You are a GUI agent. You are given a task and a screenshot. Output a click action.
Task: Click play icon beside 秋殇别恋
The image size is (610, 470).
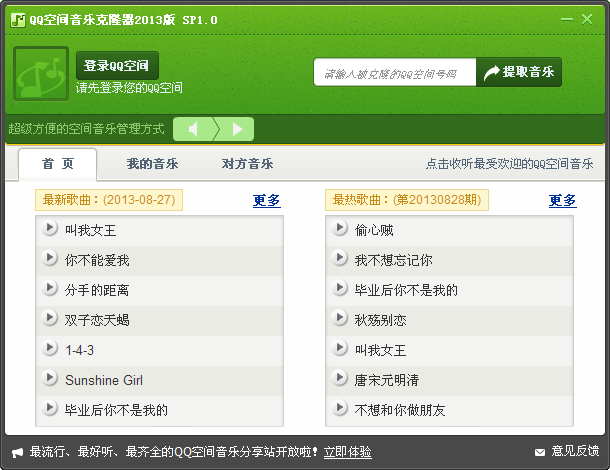point(340,319)
